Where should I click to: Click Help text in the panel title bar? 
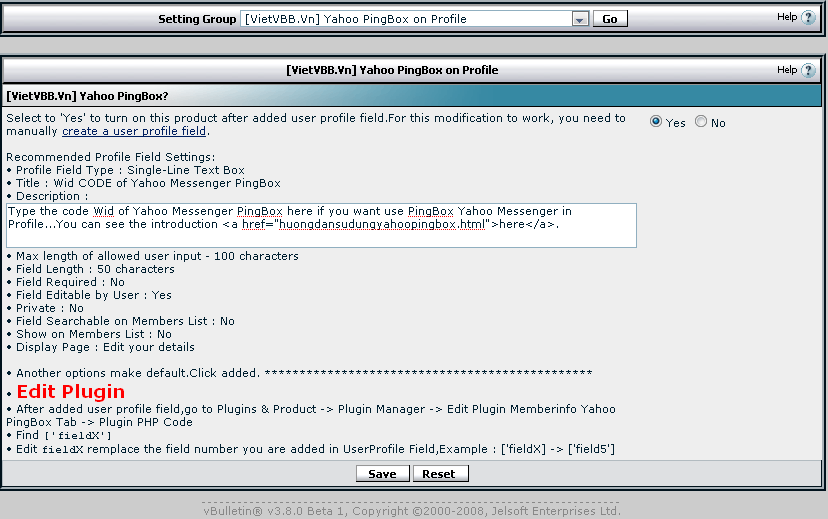(787, 70)
